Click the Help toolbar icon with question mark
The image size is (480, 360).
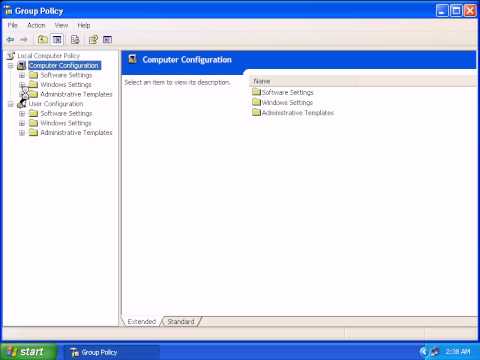[93, 39]
